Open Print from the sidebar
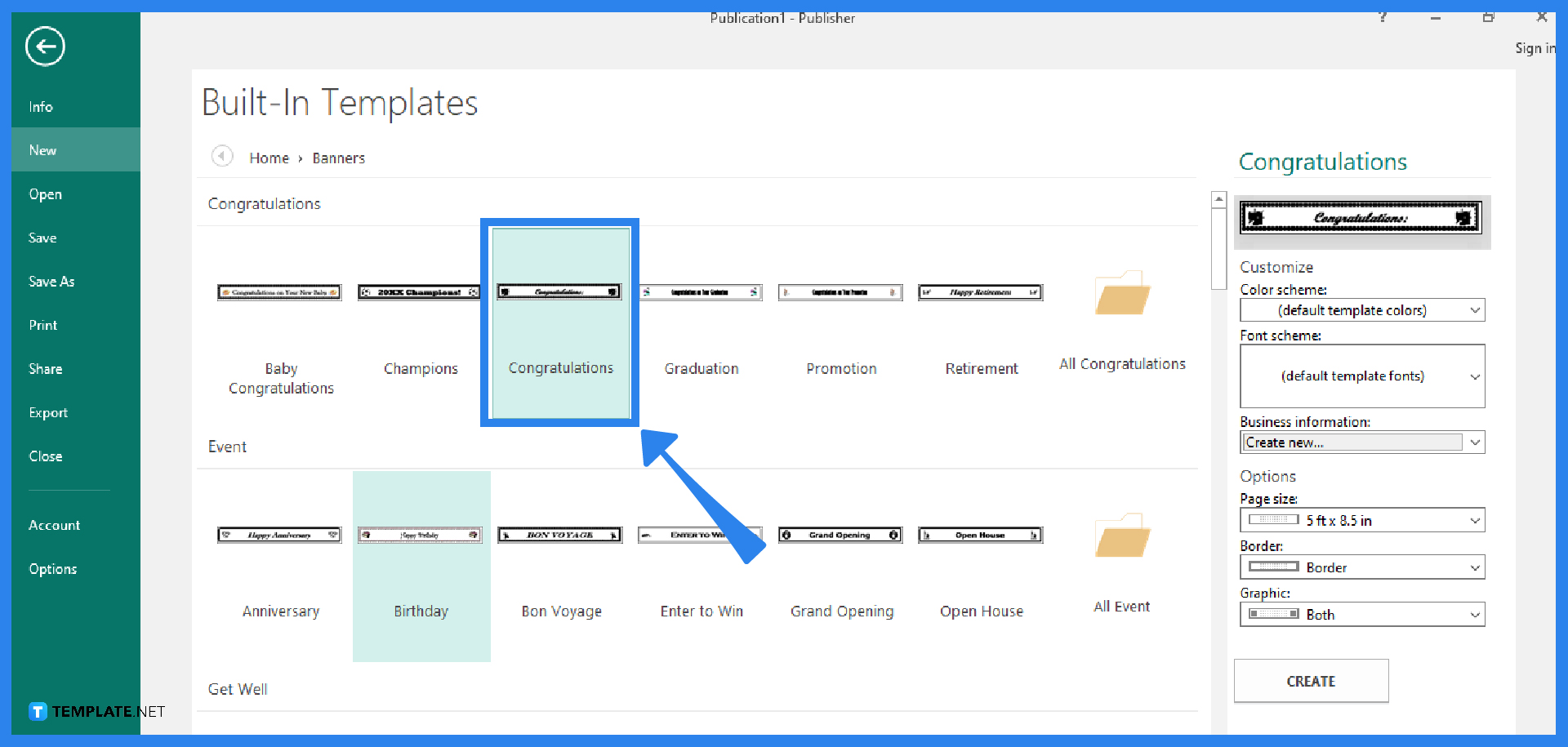The image size is (1568, 747). click(43, 325)
